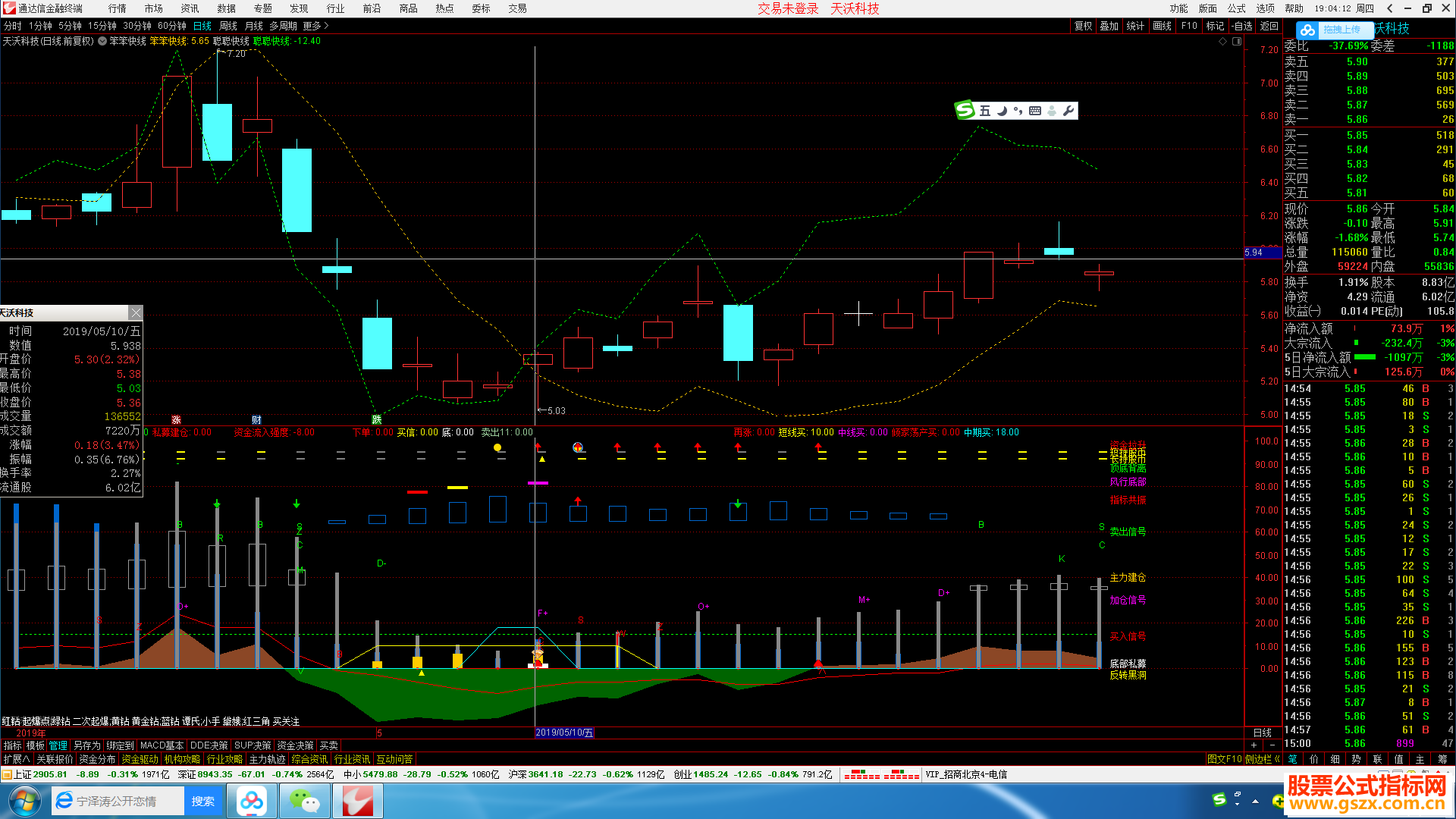Open Windows Start menu

pos(24,801)
